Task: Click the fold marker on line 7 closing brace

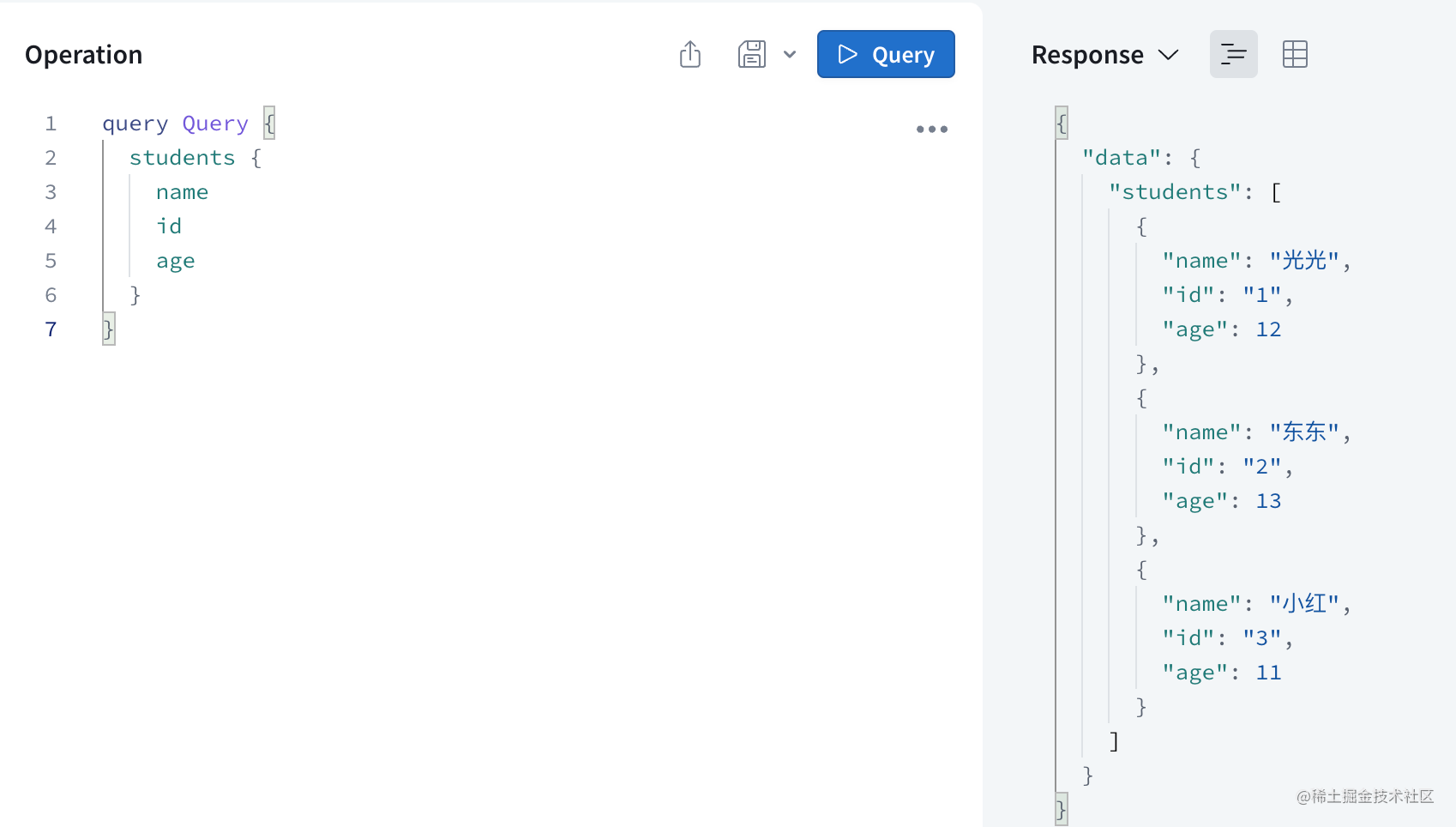Action: coord(108,329)
